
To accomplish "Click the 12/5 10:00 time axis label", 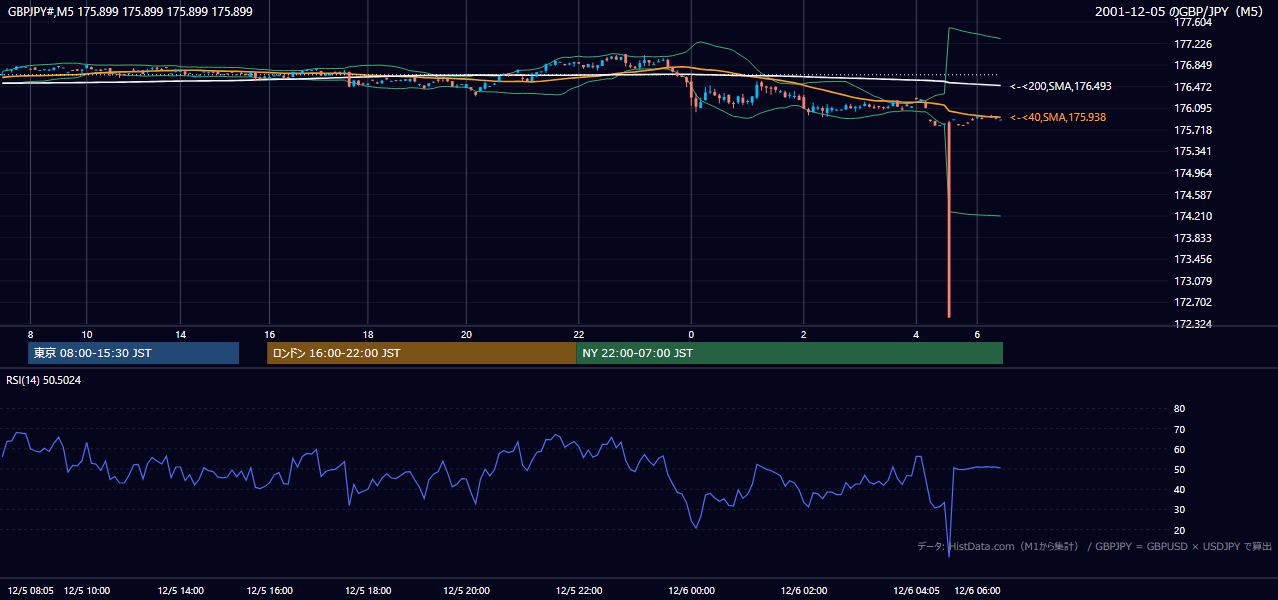I will pyautogui.click(x=87, y=590).
